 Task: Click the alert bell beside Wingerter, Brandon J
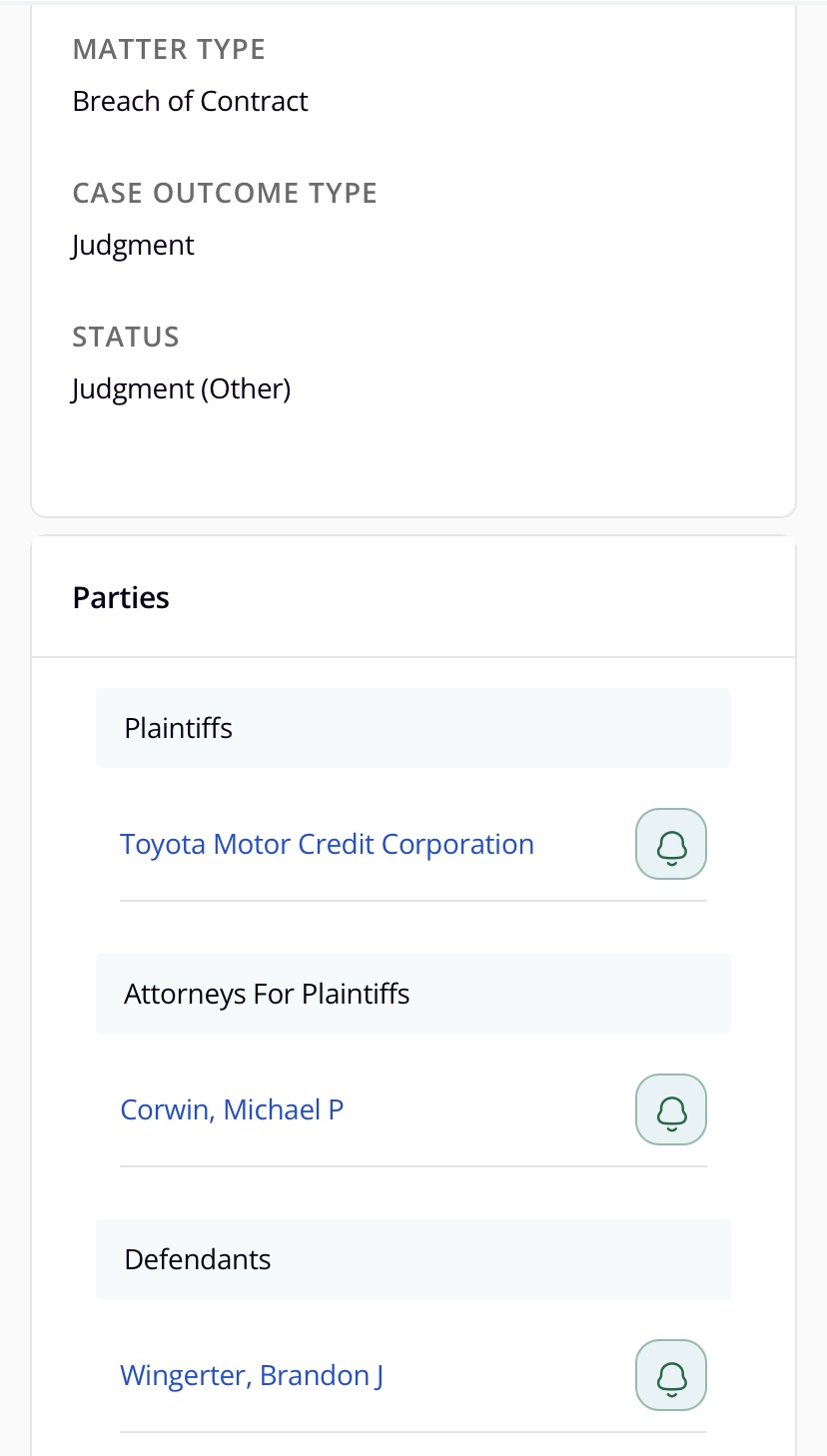[671, 1375]
